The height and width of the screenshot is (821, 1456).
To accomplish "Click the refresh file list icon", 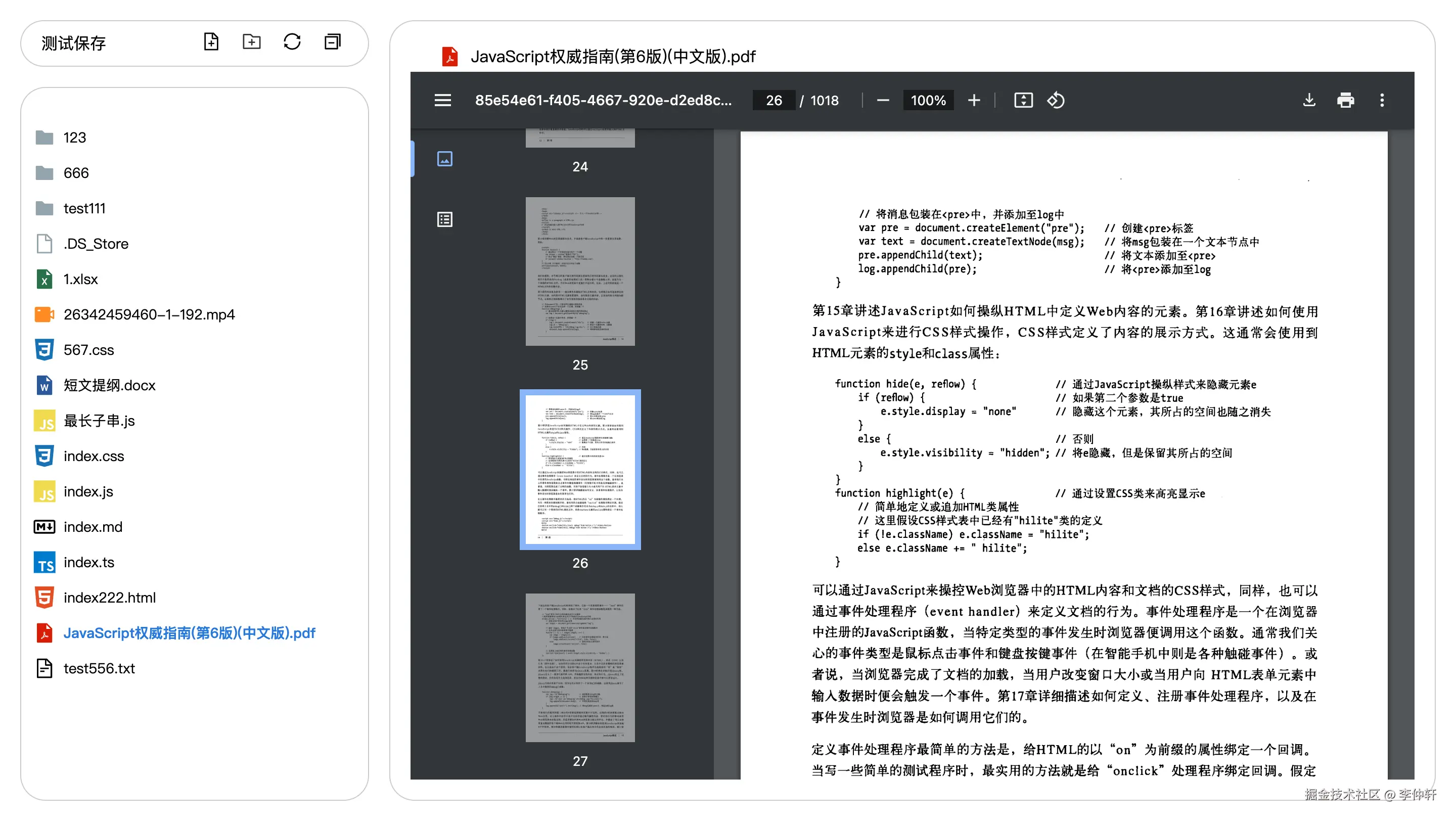I will (x=292, y=42).
